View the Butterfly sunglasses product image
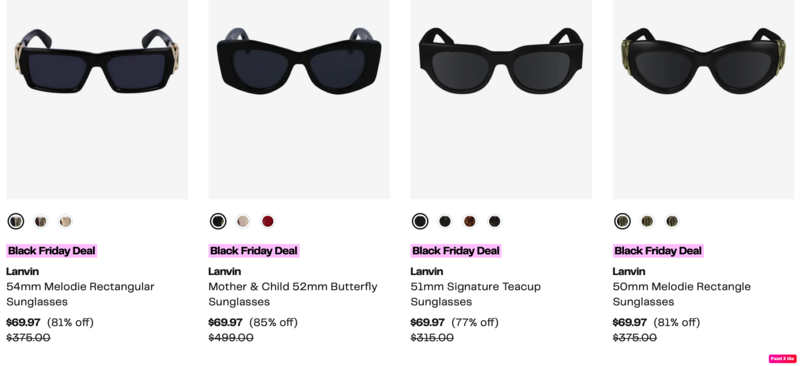The image size is (800, 366). (x=299, y=100)
